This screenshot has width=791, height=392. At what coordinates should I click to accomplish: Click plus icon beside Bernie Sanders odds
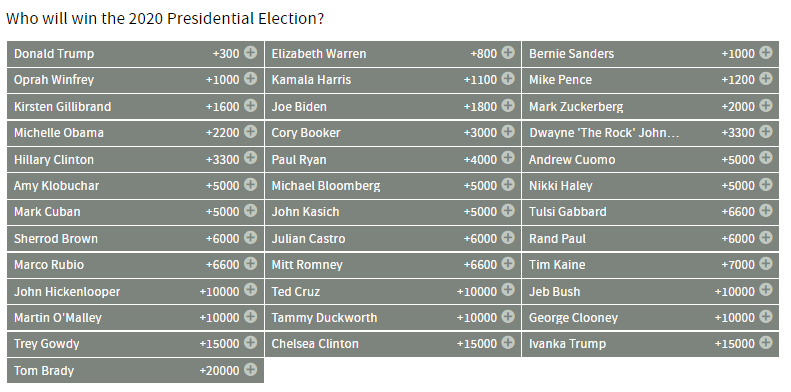click(766, 52)
